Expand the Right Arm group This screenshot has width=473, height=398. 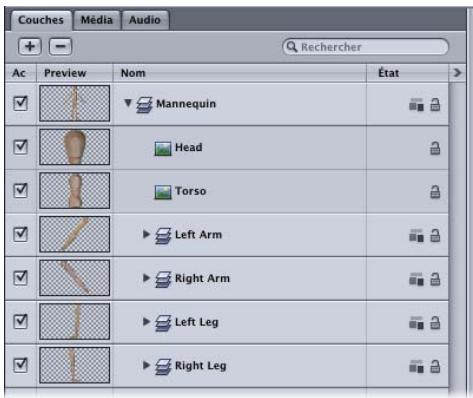click(x=146, y=278)
